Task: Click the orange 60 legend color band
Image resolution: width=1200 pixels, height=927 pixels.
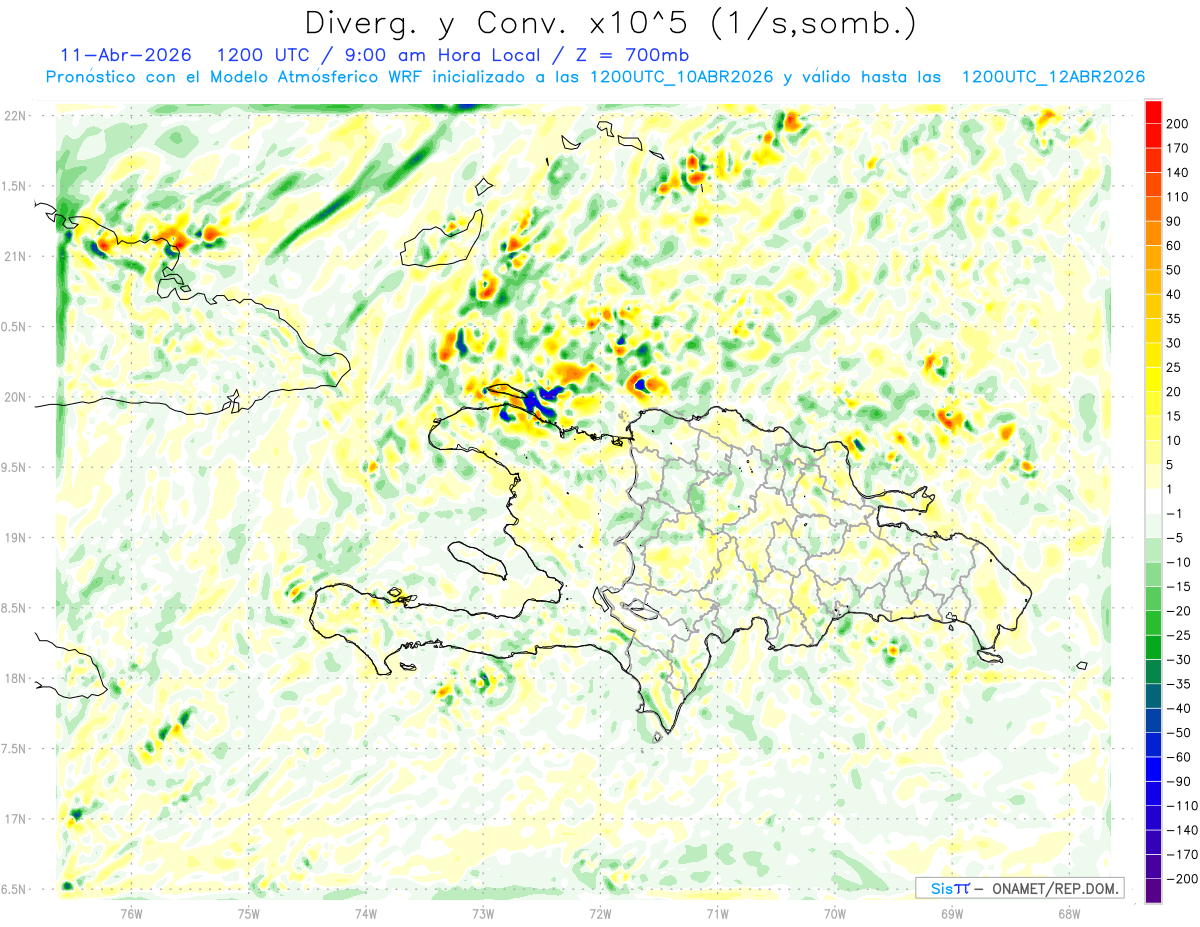Action: [x=1153, y=234]
